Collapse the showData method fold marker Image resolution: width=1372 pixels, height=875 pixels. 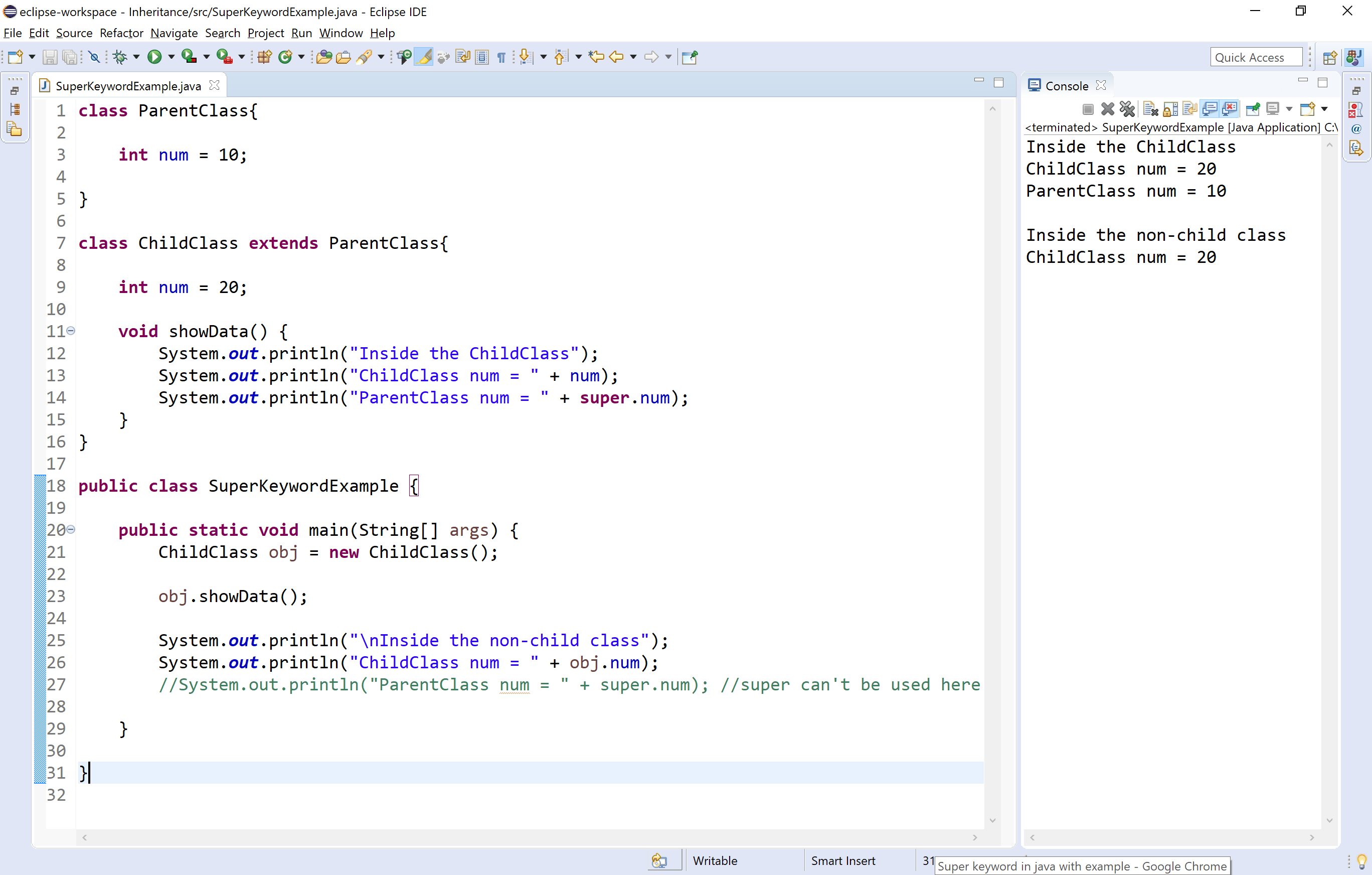tap(71, 331)
